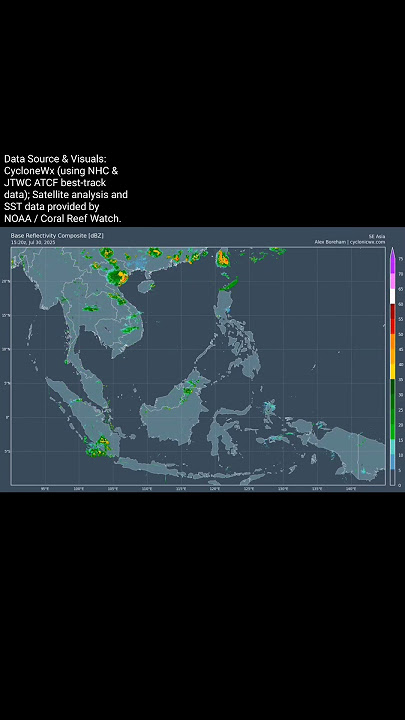Click the '75' colorbar tick label

[x=400, y=259]
